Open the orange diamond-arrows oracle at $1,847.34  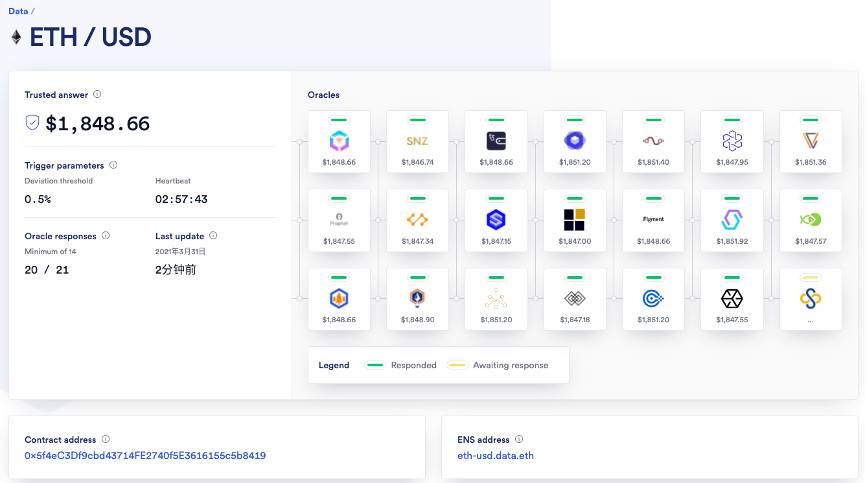point(417,218)
